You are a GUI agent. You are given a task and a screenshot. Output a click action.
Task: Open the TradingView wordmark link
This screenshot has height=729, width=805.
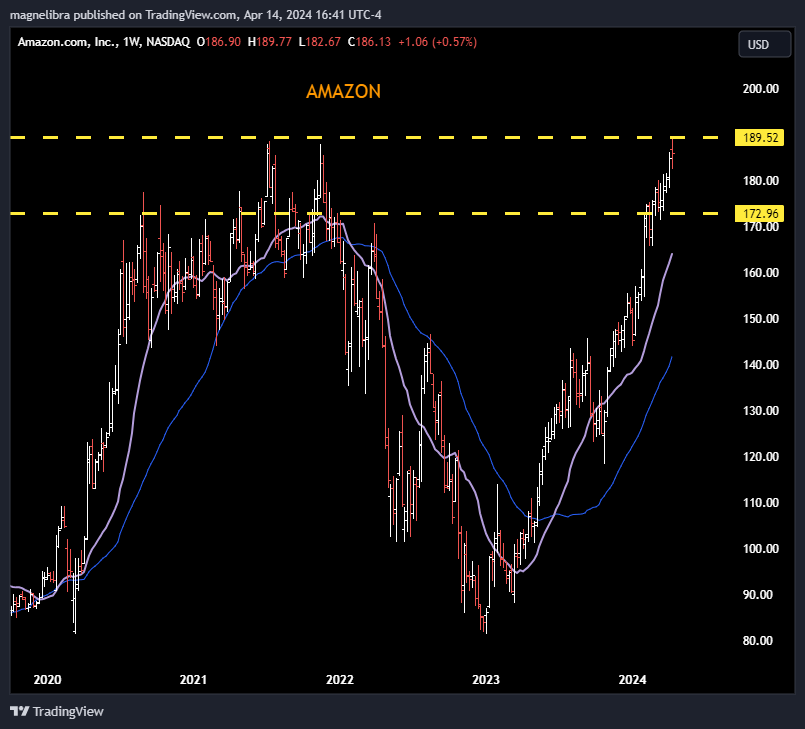(68, 712)
